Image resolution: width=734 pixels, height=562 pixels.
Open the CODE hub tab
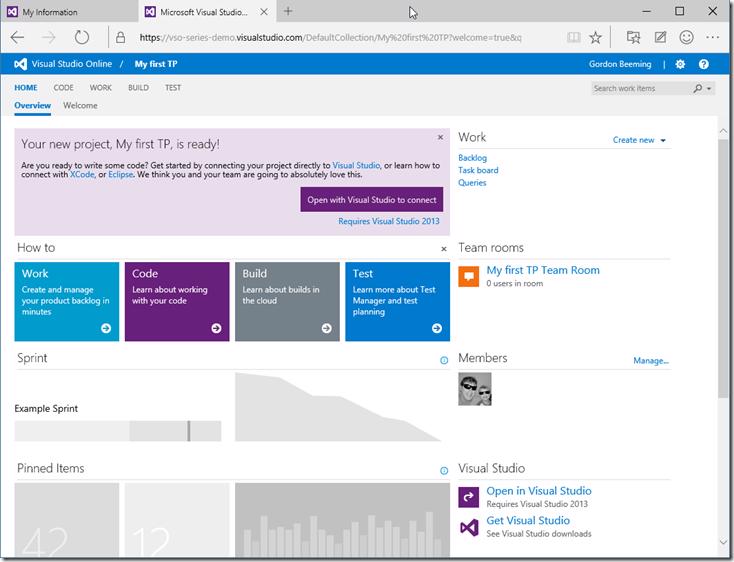[x=63, y=88]
